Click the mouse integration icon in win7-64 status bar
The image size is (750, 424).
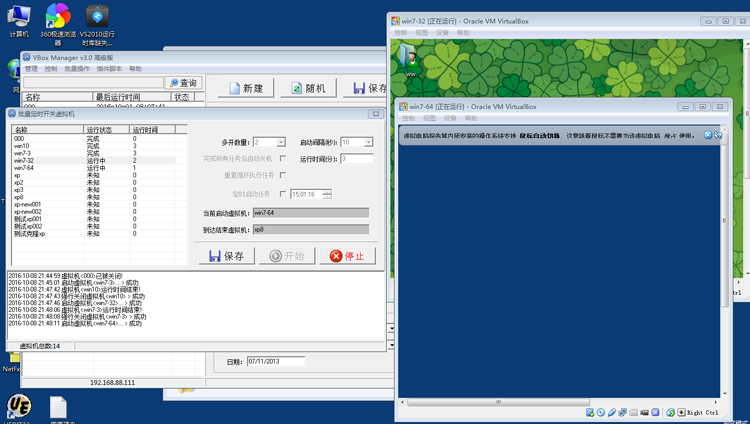point(670,412)
